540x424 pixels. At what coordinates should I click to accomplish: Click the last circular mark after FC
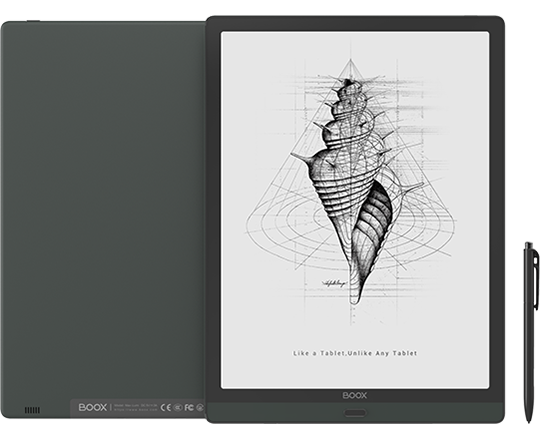200,408
